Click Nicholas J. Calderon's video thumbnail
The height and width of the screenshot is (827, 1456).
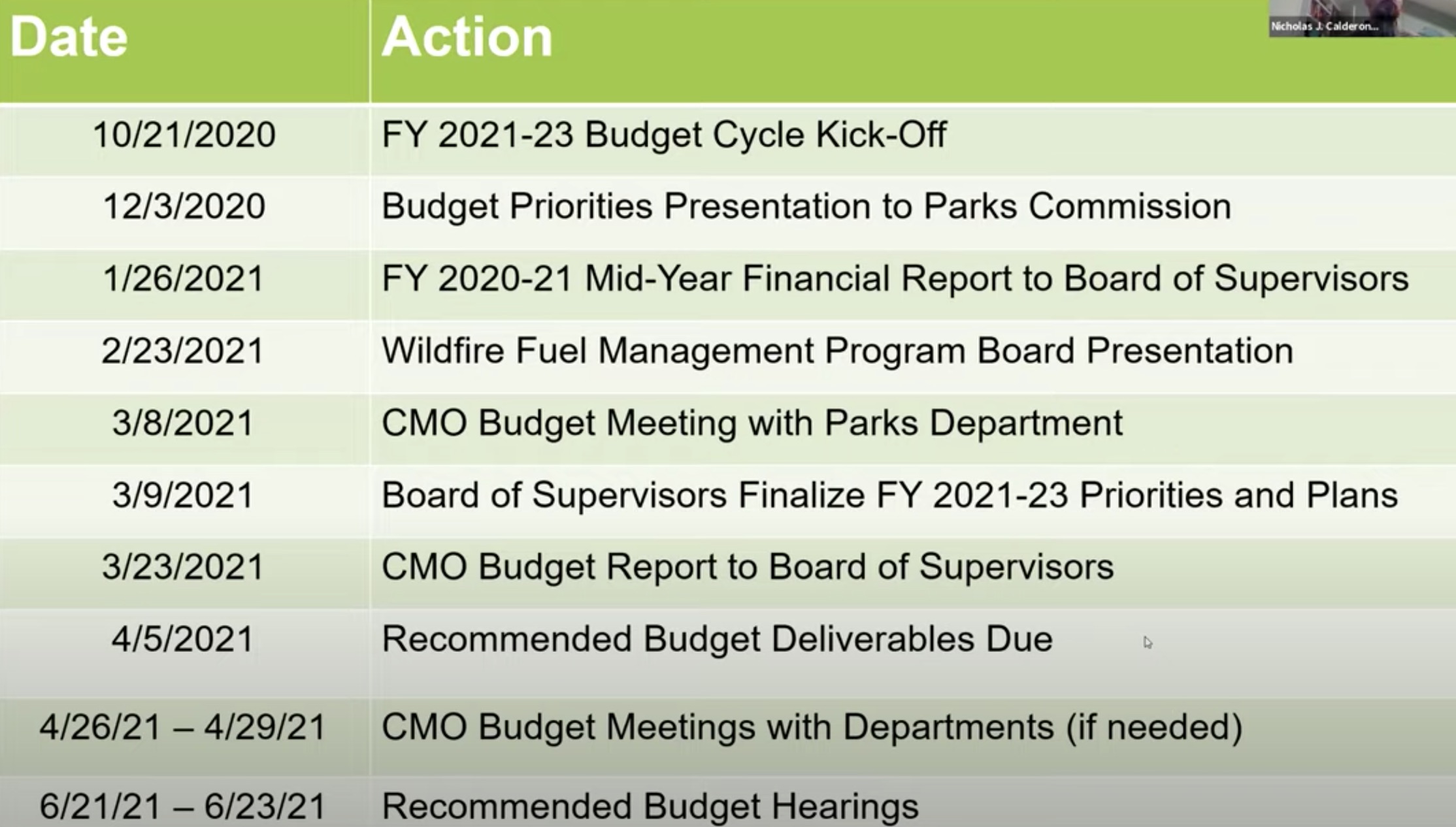(x=1362, y=18)
